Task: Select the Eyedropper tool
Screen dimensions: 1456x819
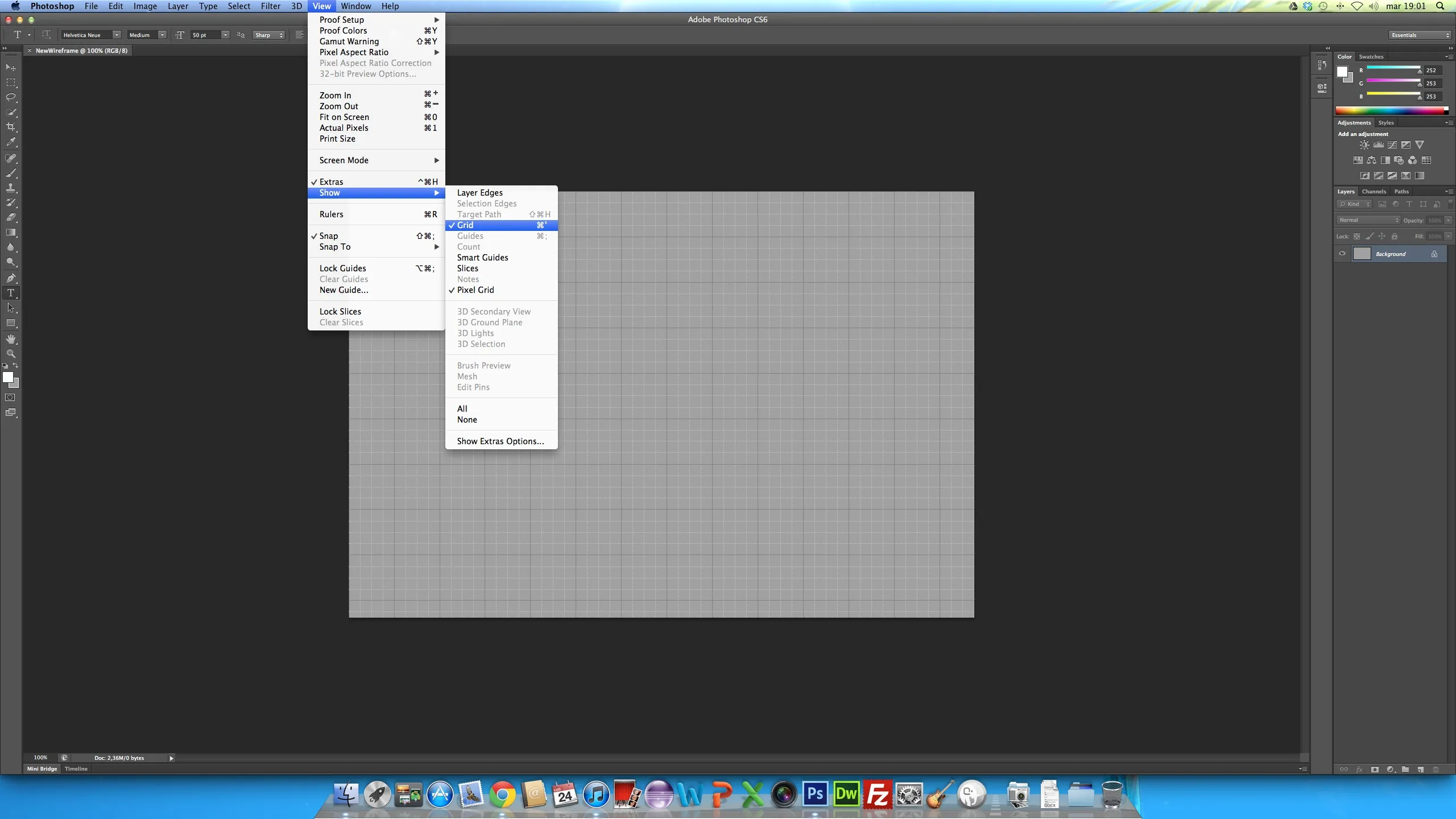Action: [11, 142]
